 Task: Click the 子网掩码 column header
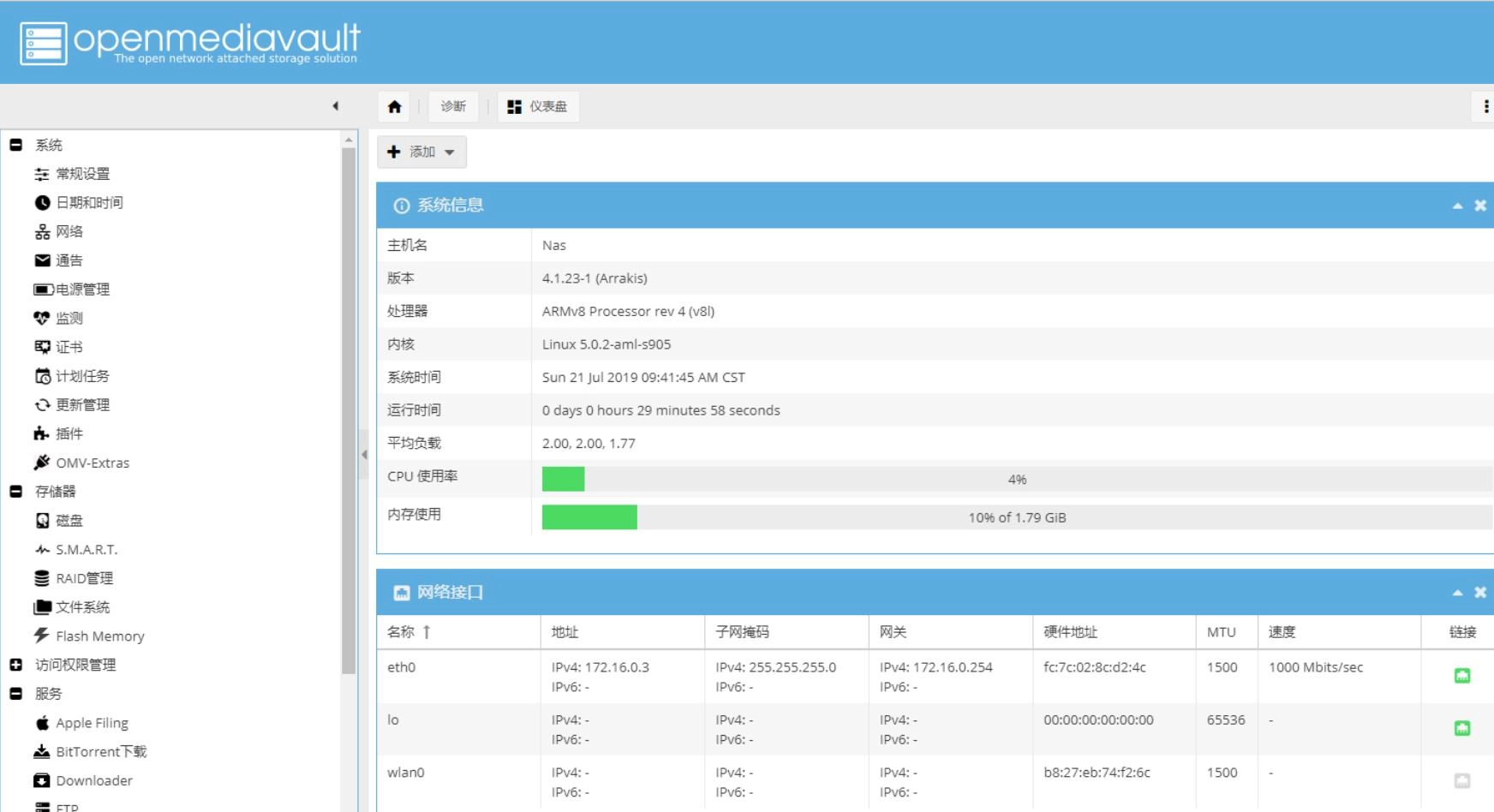pos(786,632)
